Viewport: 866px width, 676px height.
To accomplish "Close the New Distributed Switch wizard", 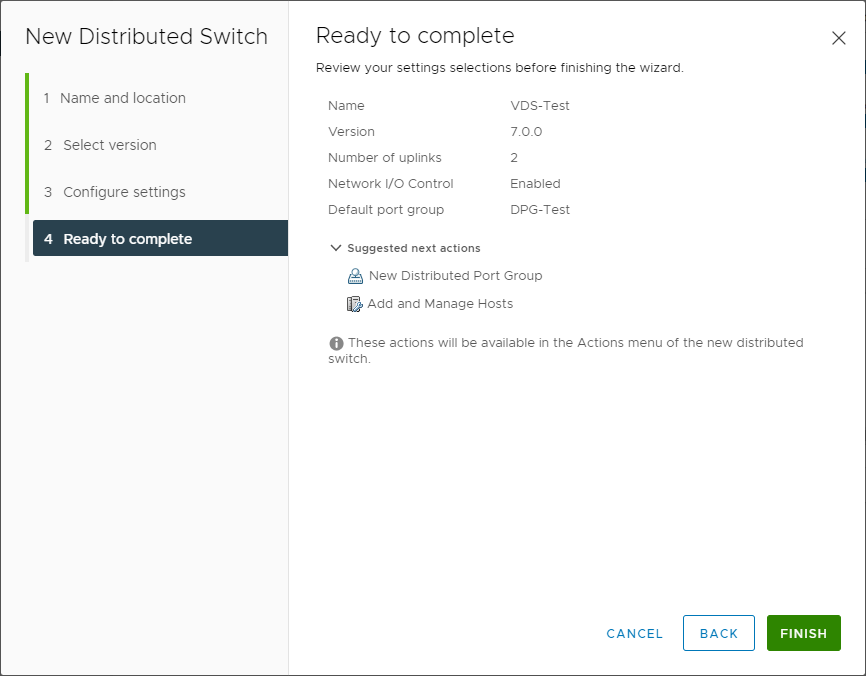I will pos(838,38).
